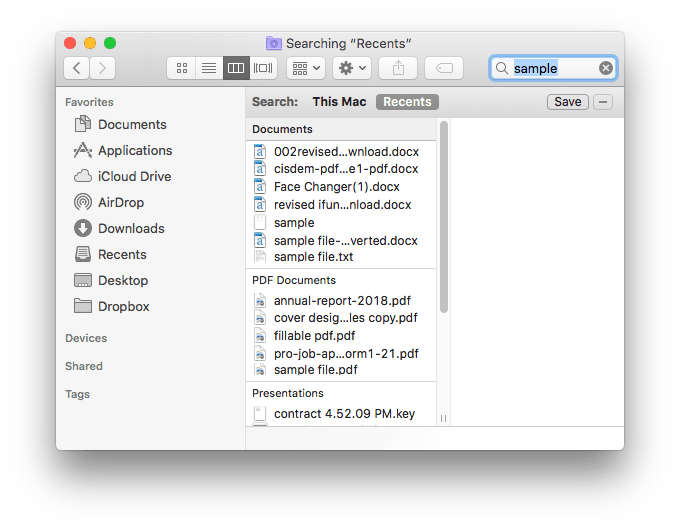The height and width of the screenshot is (530, 680).
Task: Toggle column view in toolbar
Action: (236, 68)
